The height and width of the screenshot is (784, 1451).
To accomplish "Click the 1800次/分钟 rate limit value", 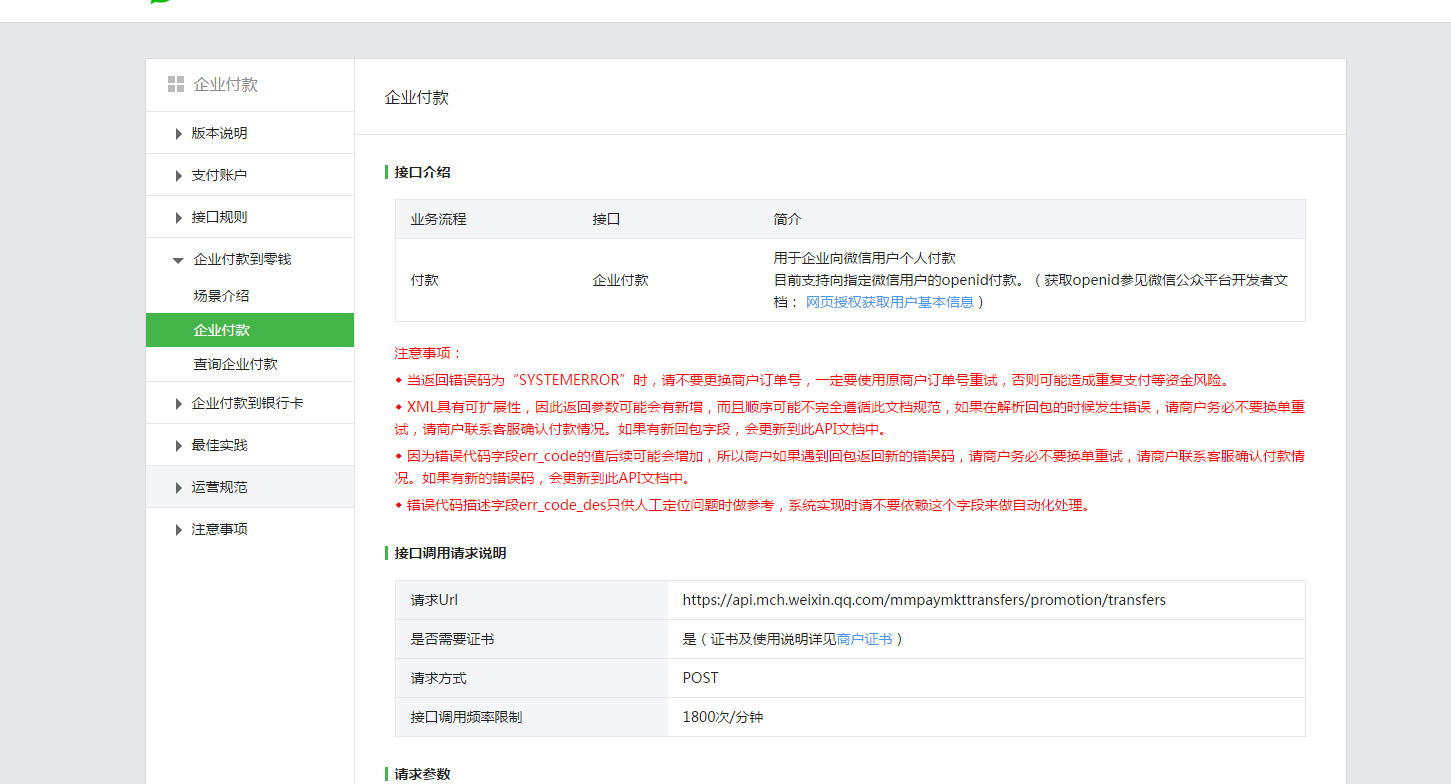I will (x=722, y=717).
